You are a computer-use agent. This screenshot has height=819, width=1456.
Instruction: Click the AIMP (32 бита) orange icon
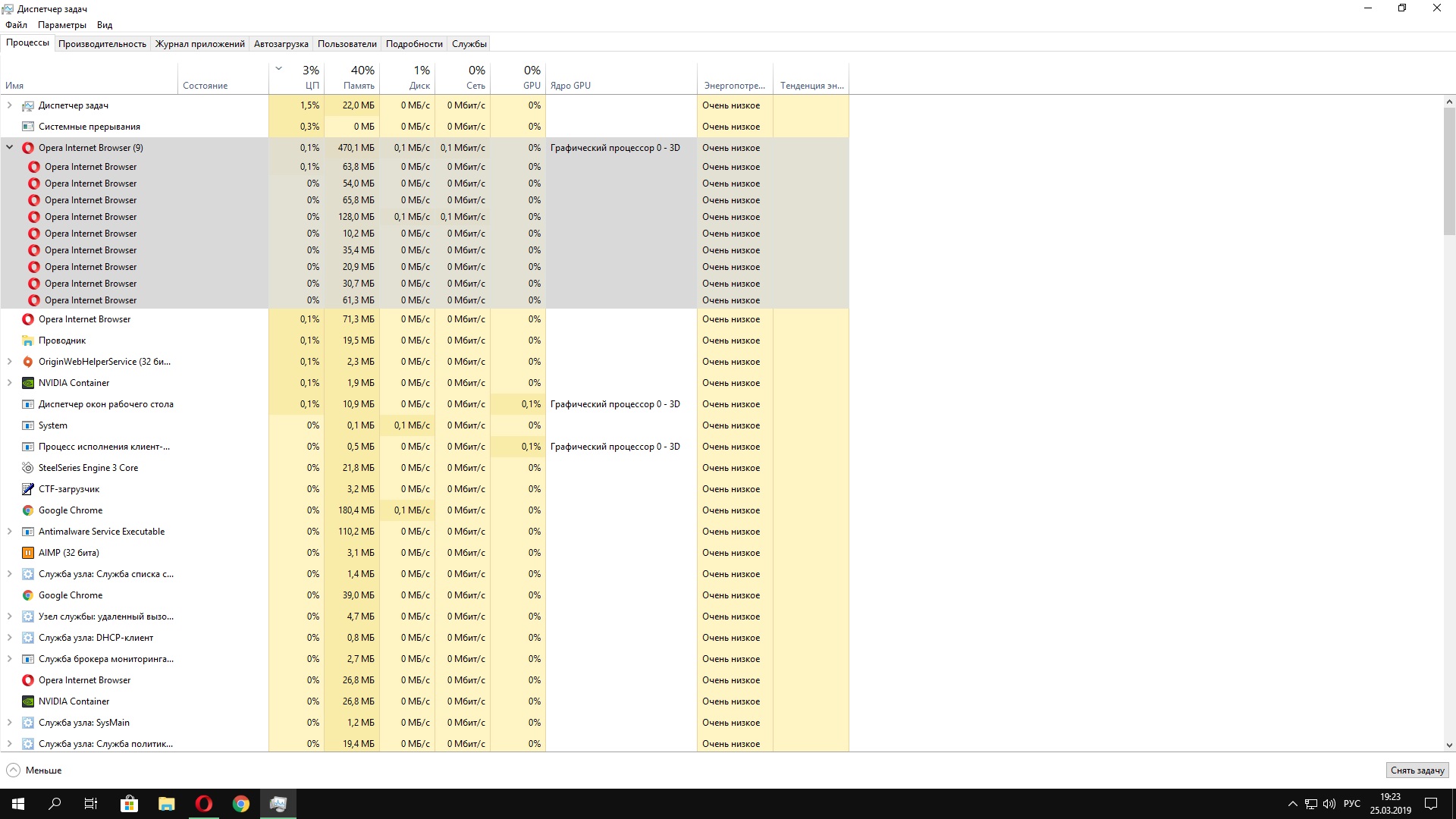[28, 553]
